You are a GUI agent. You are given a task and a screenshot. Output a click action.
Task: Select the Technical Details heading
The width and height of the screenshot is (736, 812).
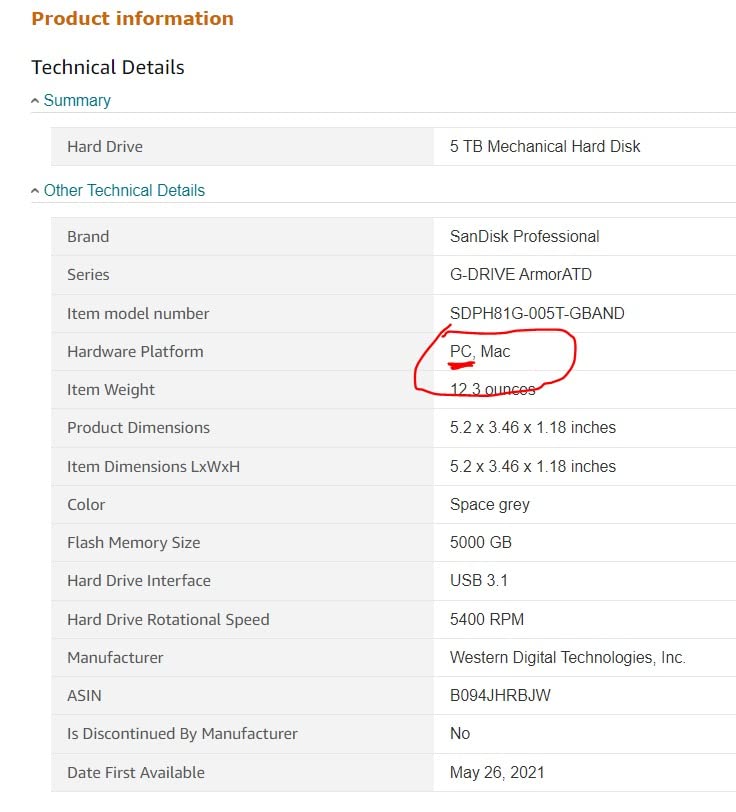point(108,67)
